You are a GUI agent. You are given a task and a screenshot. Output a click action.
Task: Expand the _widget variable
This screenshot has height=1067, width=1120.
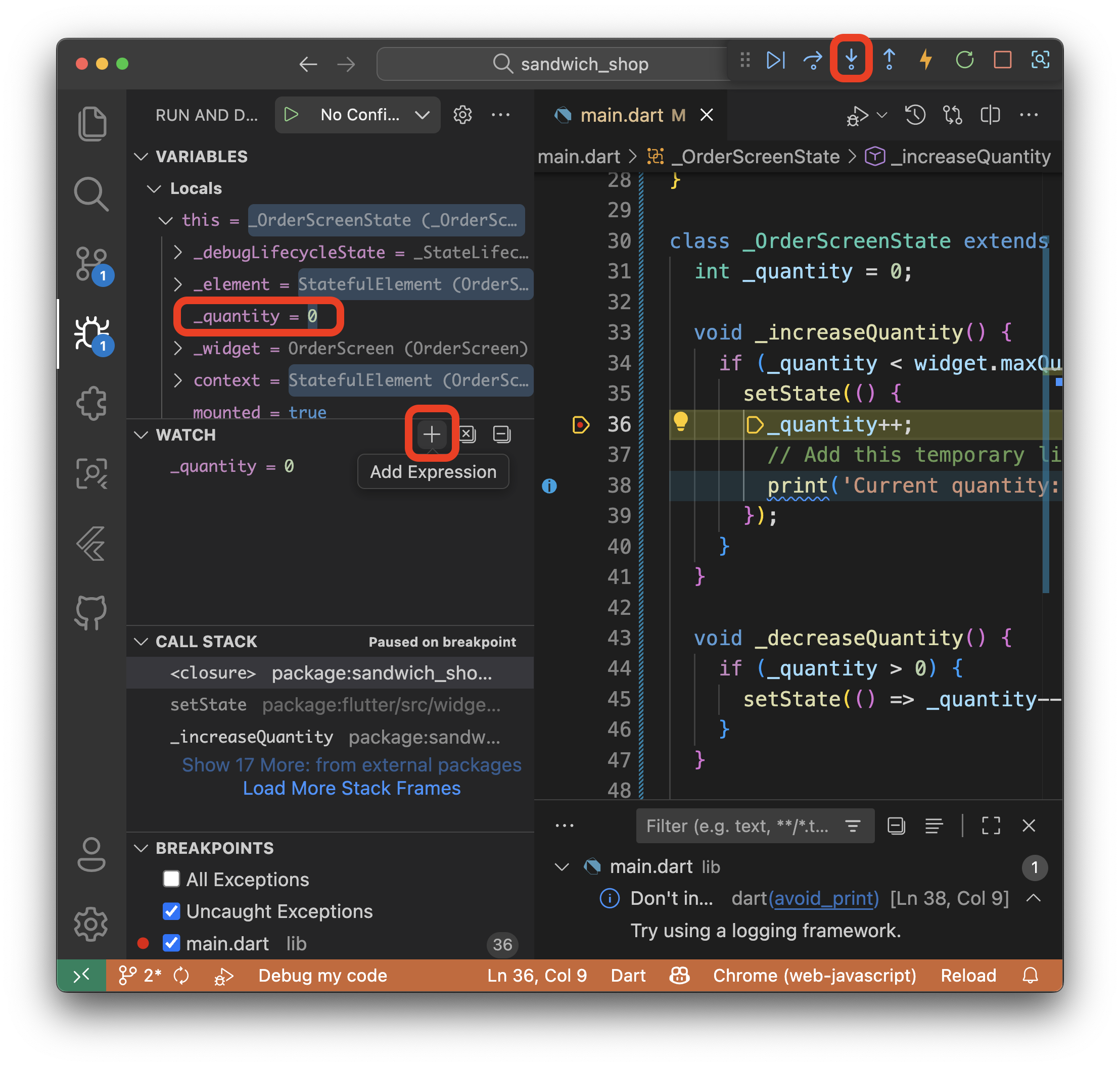click(178, 348)
